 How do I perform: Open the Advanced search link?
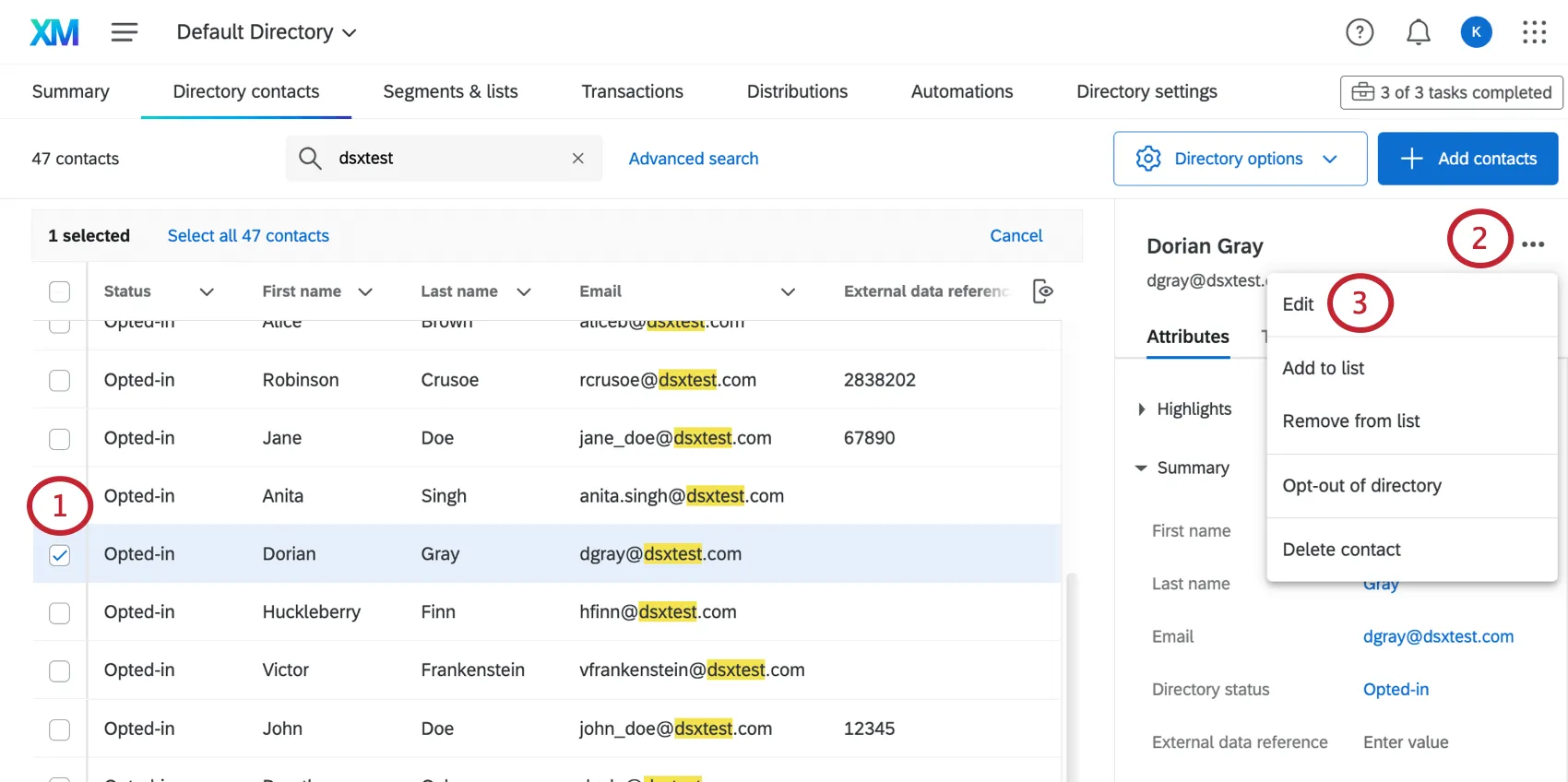(x=693, y=159)
